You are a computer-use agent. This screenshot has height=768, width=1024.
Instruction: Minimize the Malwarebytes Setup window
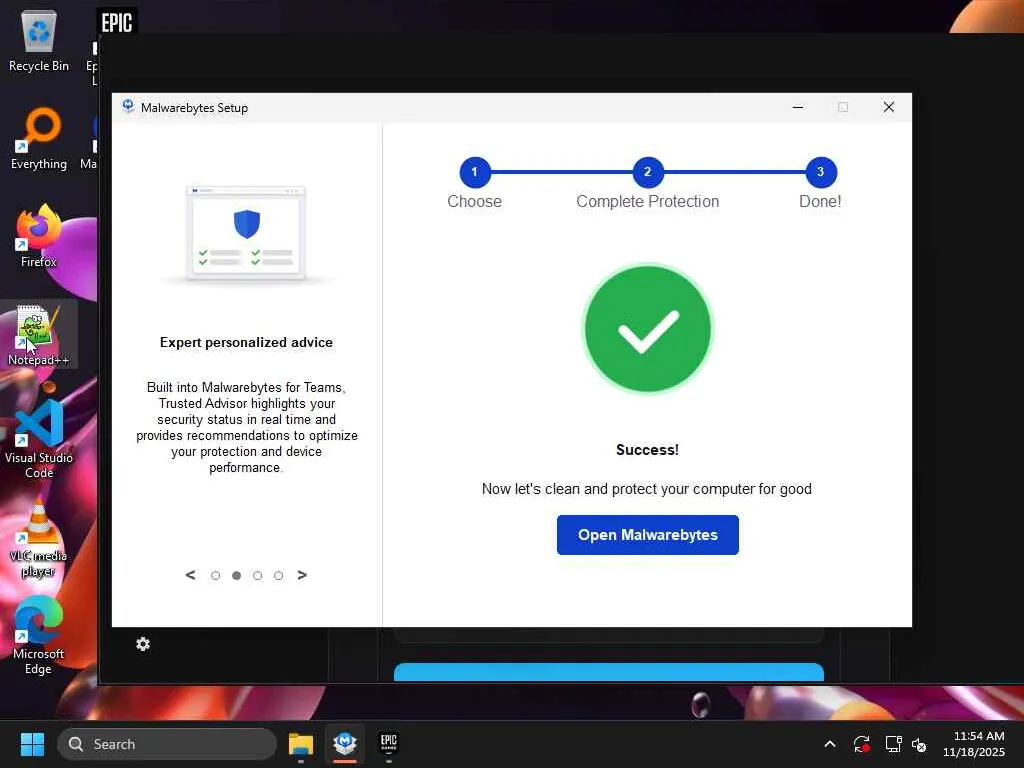(x=797, y=107)
